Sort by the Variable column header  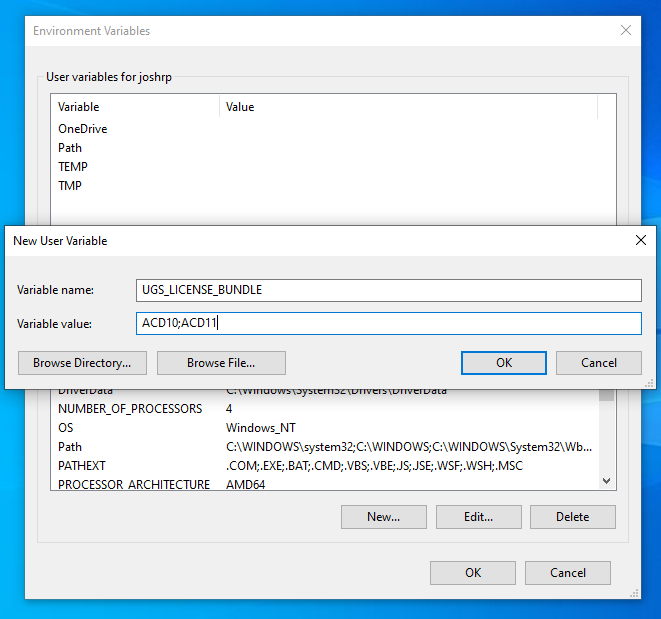(x=135, y=107)
